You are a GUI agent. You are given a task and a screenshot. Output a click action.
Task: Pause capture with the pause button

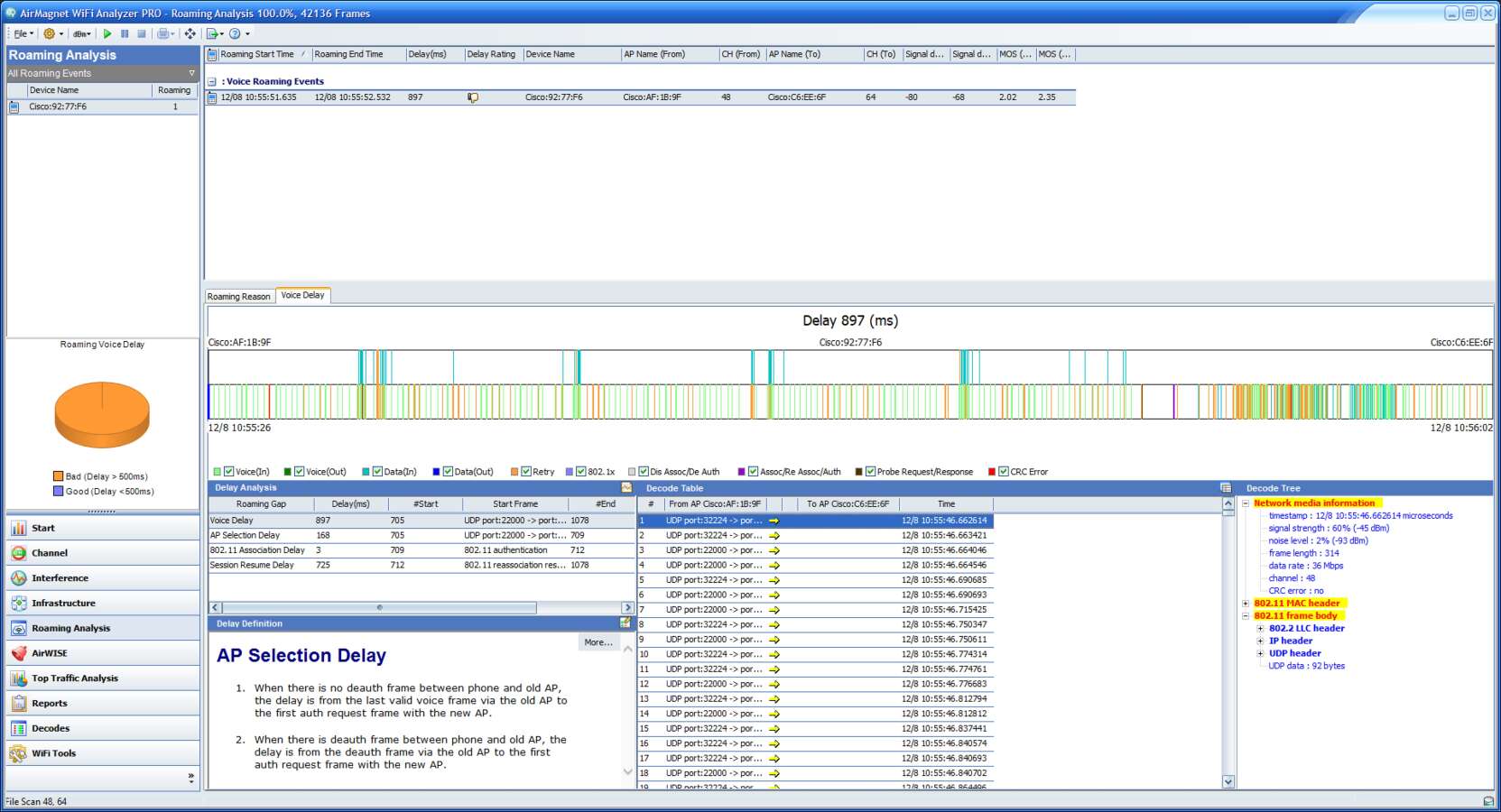click(125, 33)
